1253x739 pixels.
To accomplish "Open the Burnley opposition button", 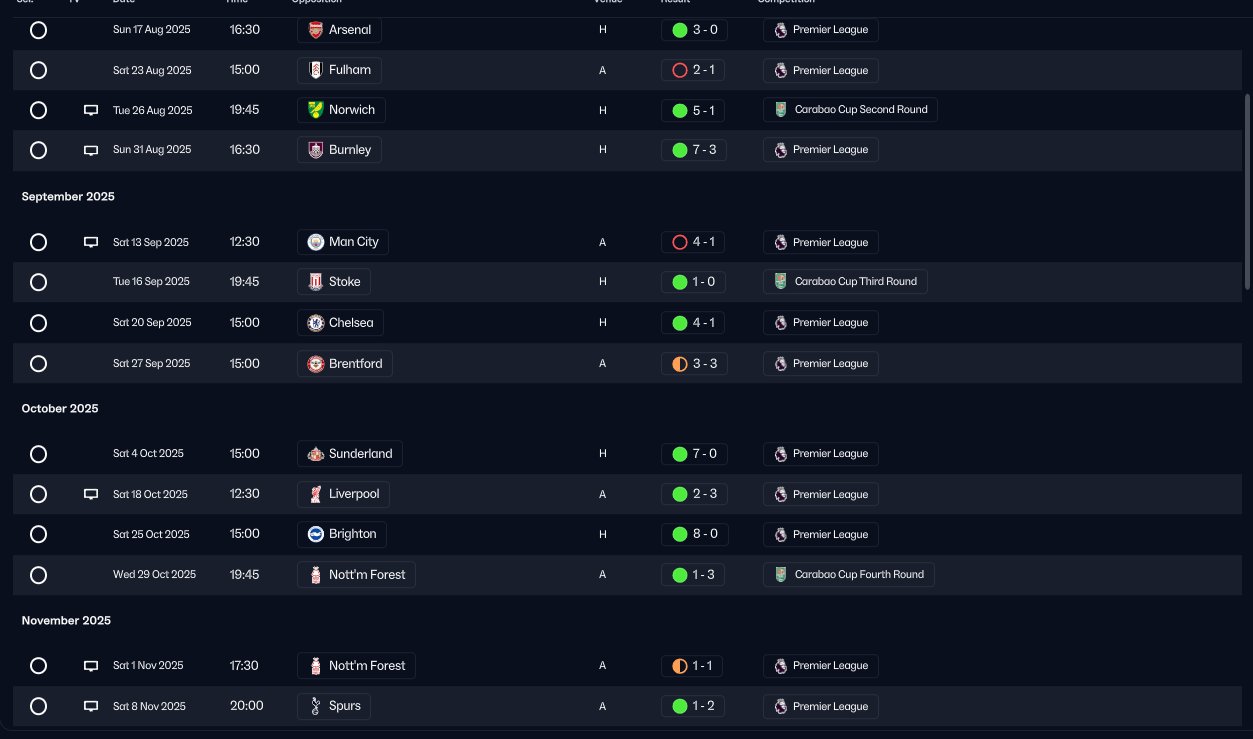I will 340,150.
